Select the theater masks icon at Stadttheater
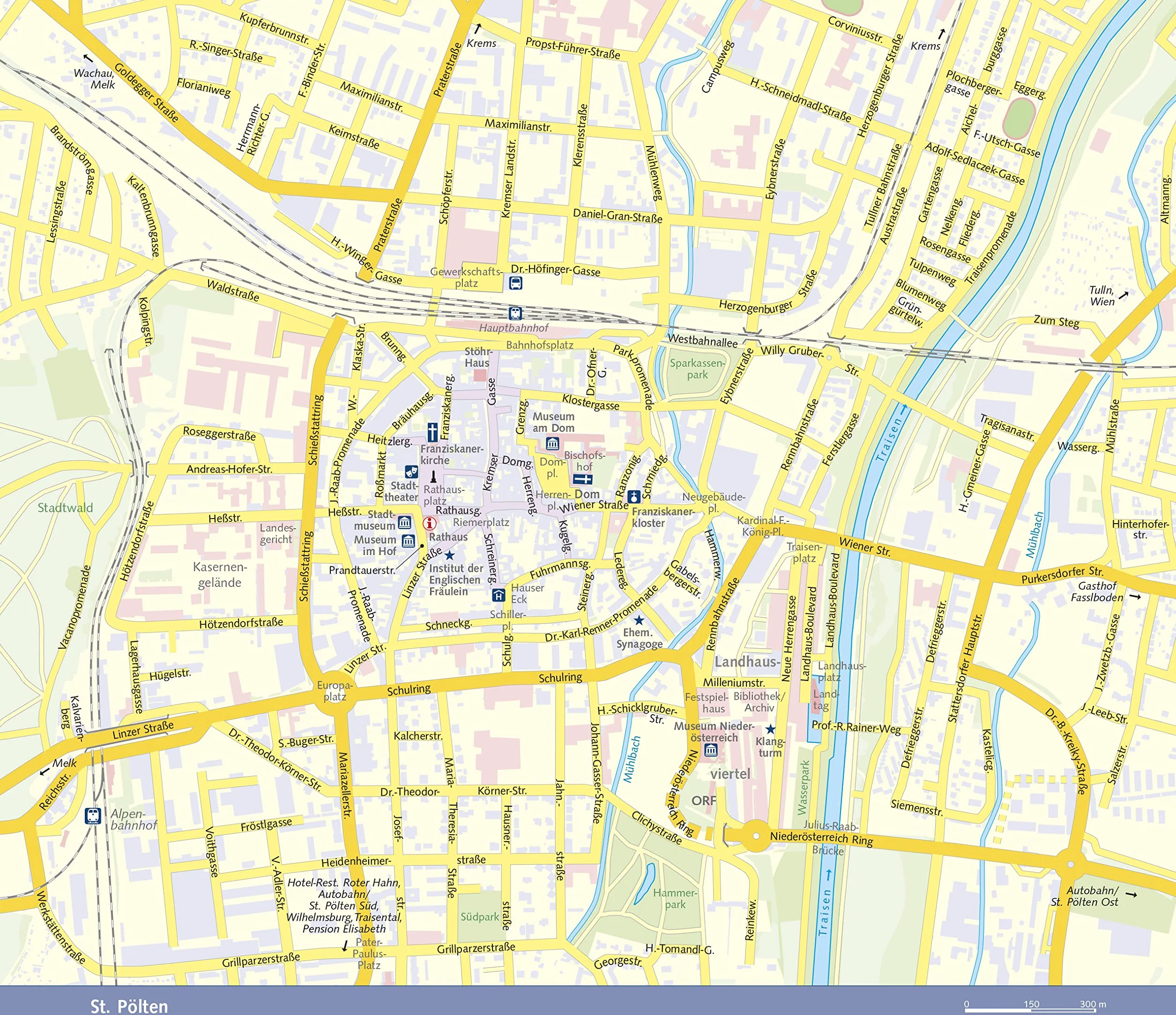 pos(411,472)
